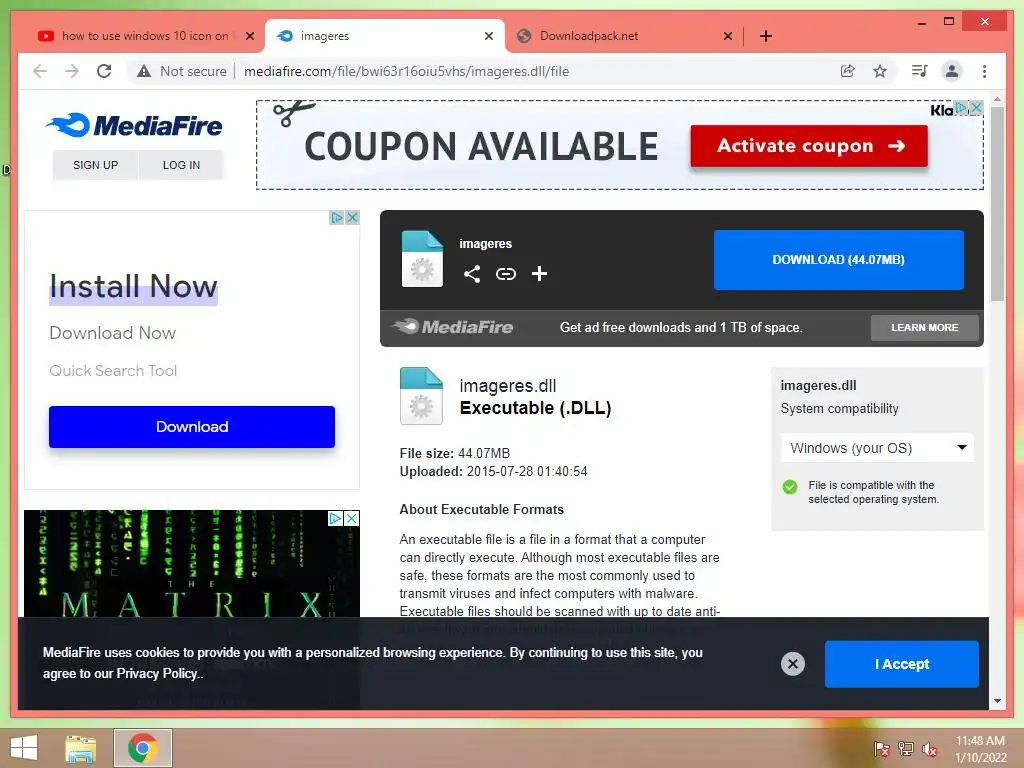Image resolution: width=1024 pixels, height=768 pixels.
Task: Open File Explorer from the taskbar
Action: pos(81,748)
